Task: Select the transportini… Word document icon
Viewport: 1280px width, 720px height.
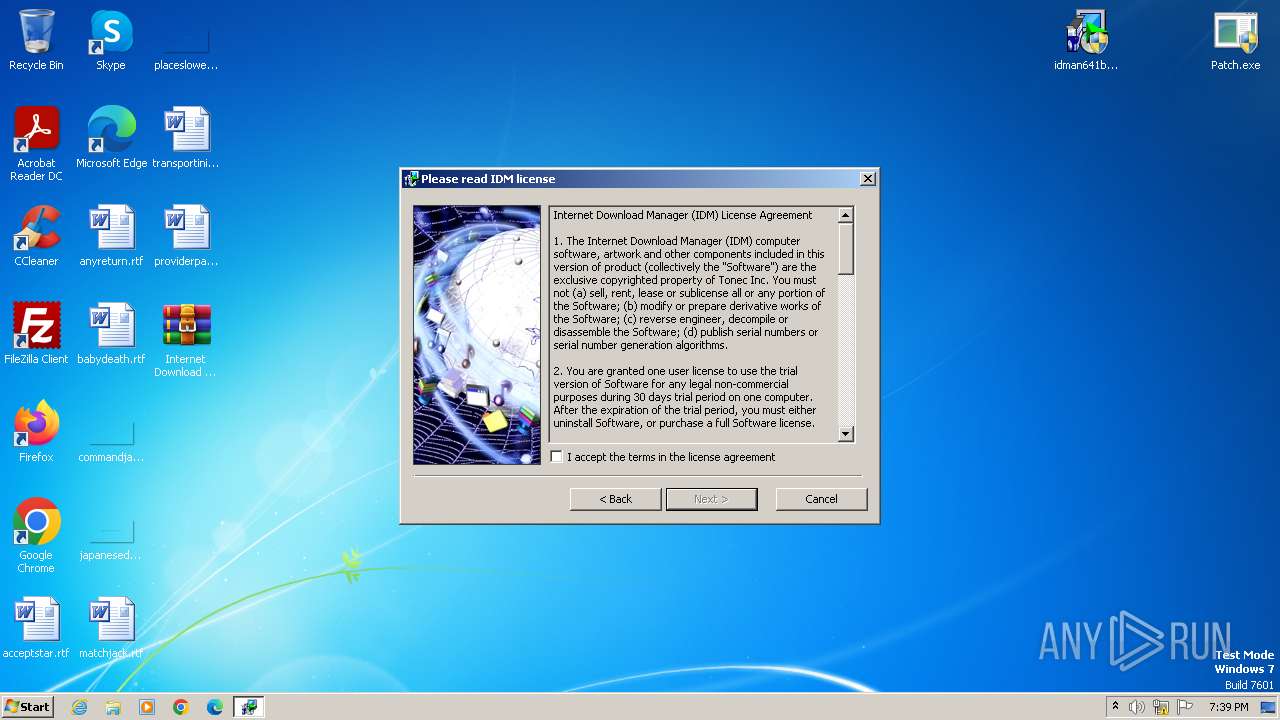Action: tap(186, 138)
